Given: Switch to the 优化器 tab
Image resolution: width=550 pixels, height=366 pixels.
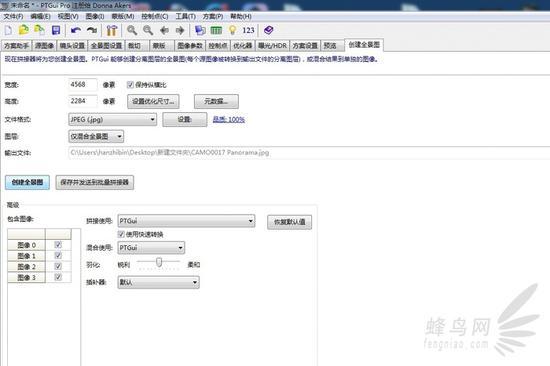Looking at the screenshot, I should (243, 46).
